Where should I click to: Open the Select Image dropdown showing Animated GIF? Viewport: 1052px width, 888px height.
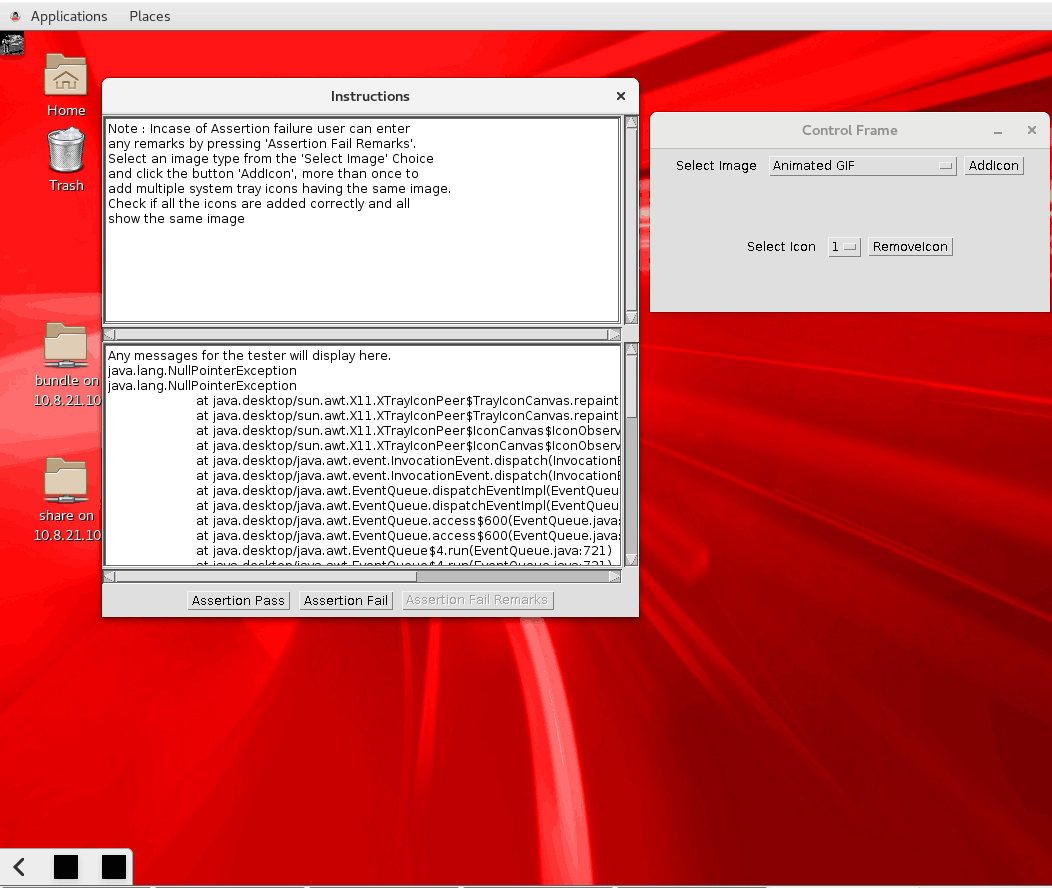pos(863,166)
